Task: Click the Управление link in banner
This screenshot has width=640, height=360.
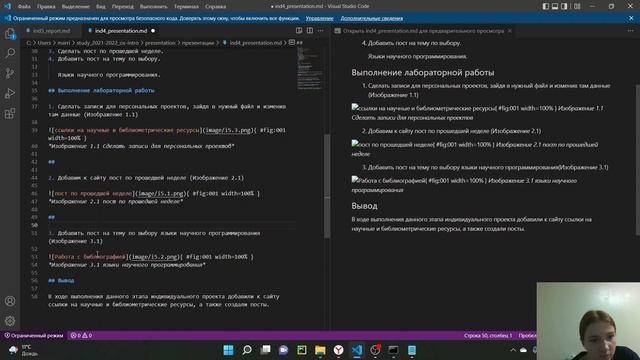Action: coord(319,18)
